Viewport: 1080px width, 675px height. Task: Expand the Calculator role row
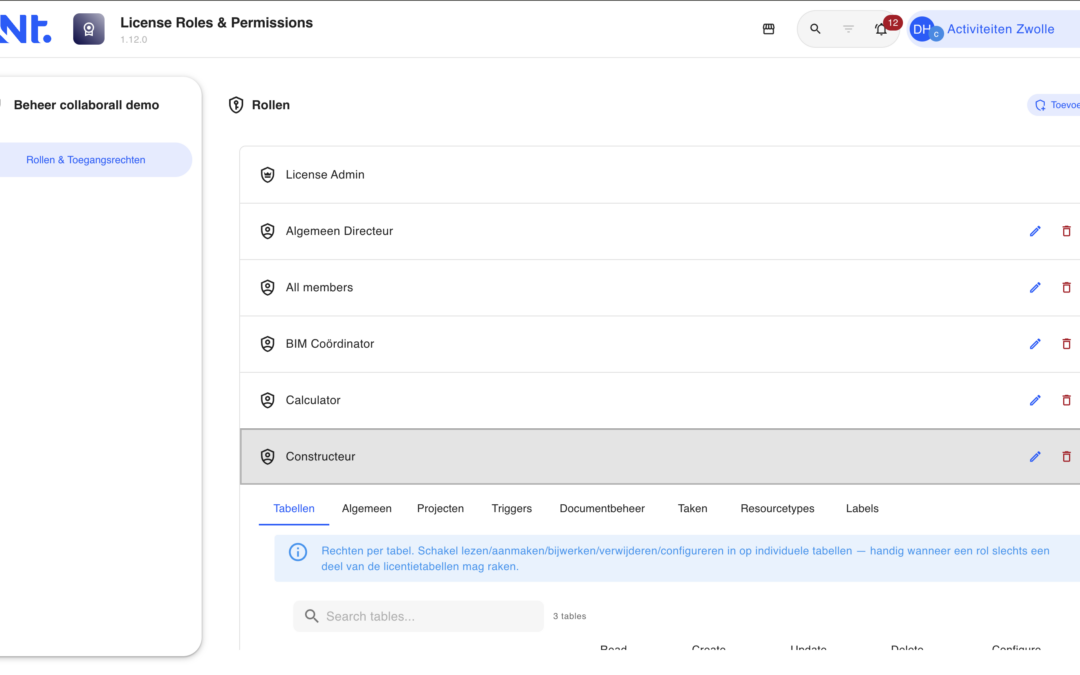pos(660,401)
